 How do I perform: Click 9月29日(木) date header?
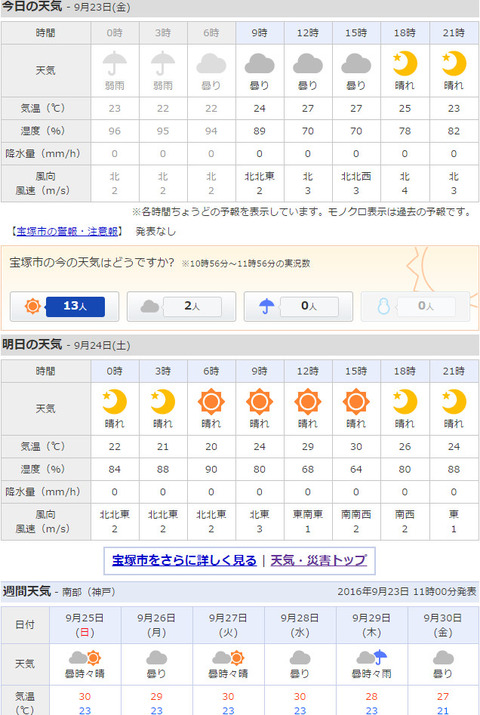(x=372, y=625)
